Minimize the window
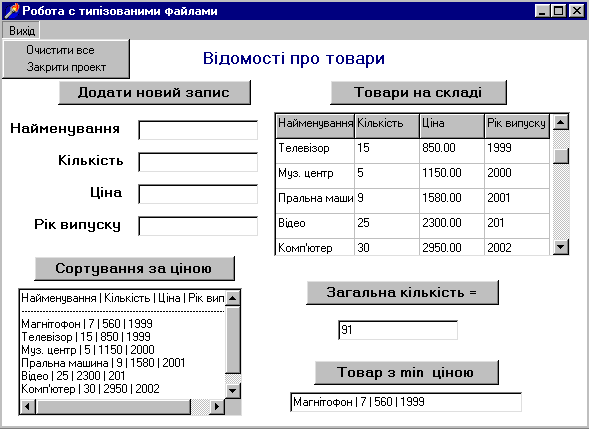This screenshot has height=429, width=589. [542, 11]
